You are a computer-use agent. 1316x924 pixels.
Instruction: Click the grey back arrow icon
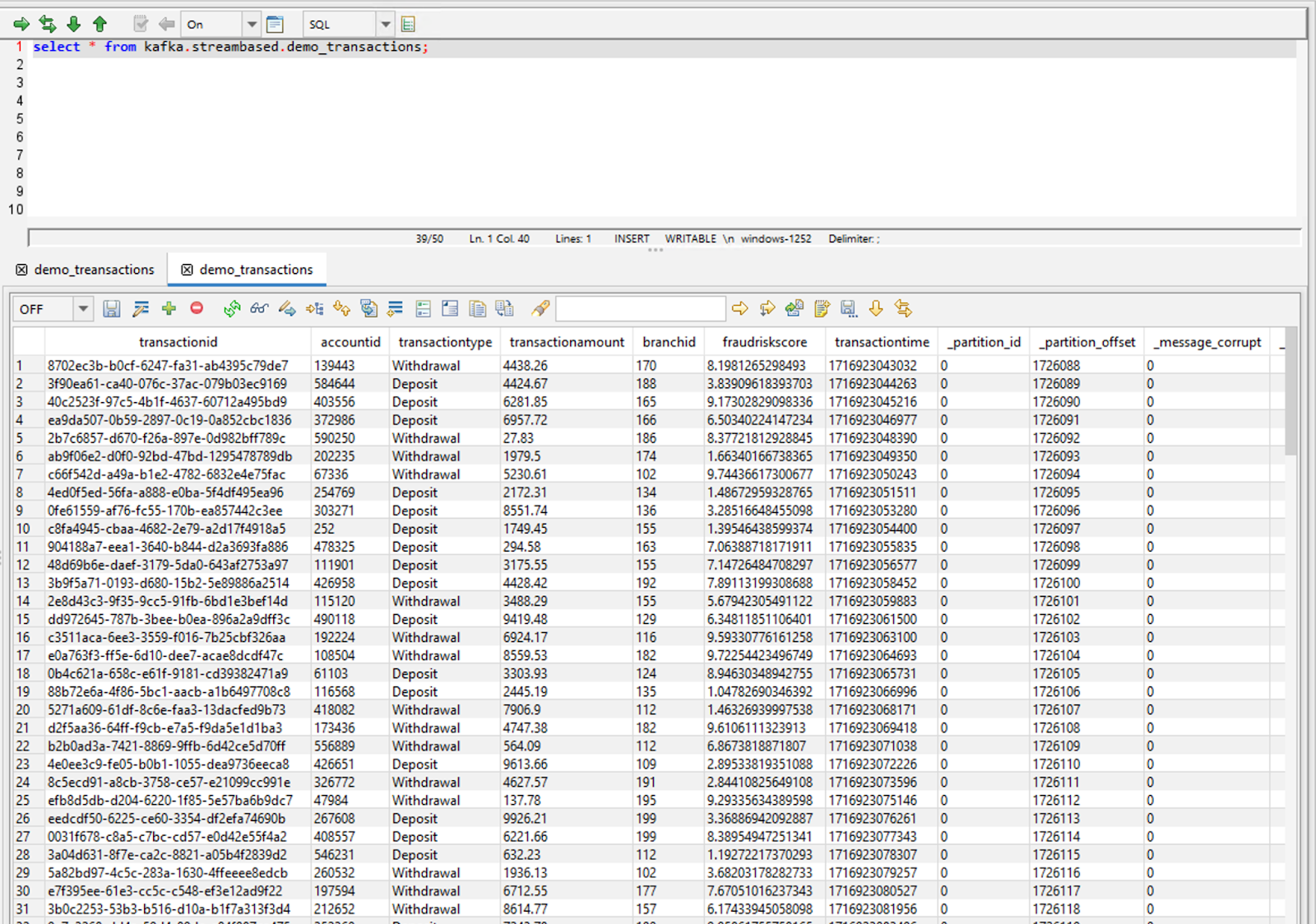point(166,24)
